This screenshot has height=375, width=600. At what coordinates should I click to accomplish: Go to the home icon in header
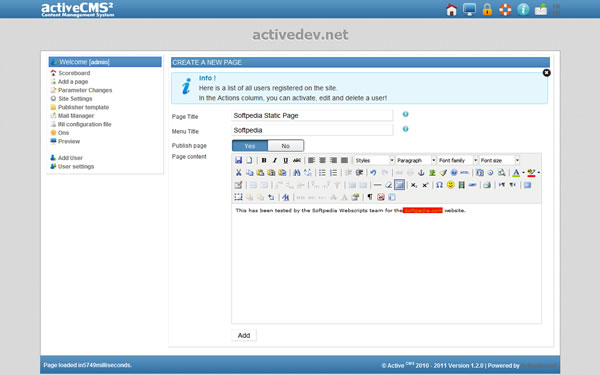point(452,10)
